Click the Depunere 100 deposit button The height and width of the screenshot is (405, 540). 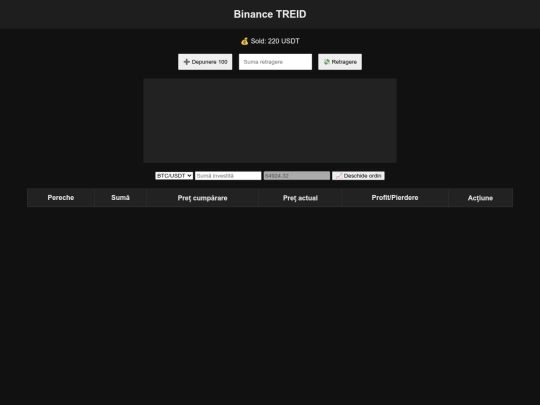205,62
